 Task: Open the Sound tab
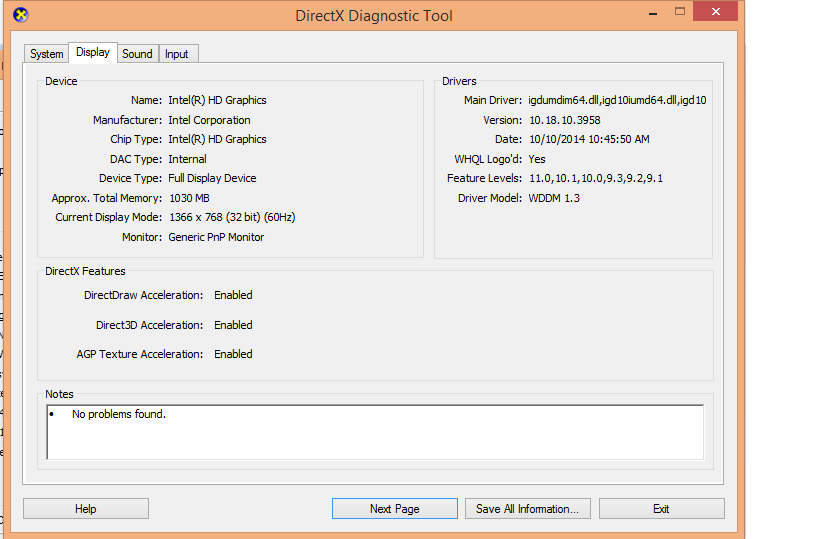[x=137, y=54]
